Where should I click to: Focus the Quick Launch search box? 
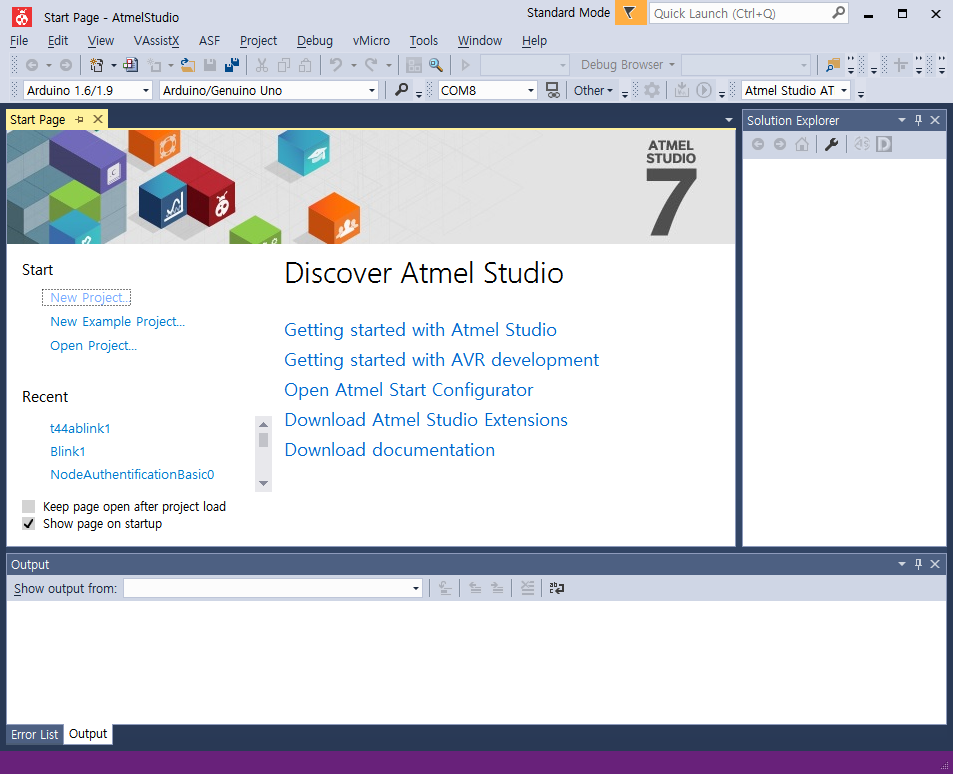click(739, 13)
